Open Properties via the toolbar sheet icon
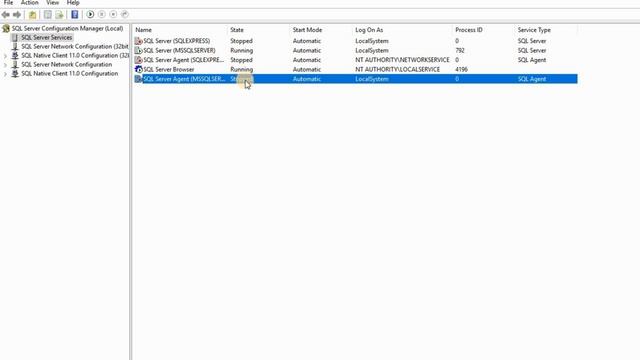 coord(48,15)
